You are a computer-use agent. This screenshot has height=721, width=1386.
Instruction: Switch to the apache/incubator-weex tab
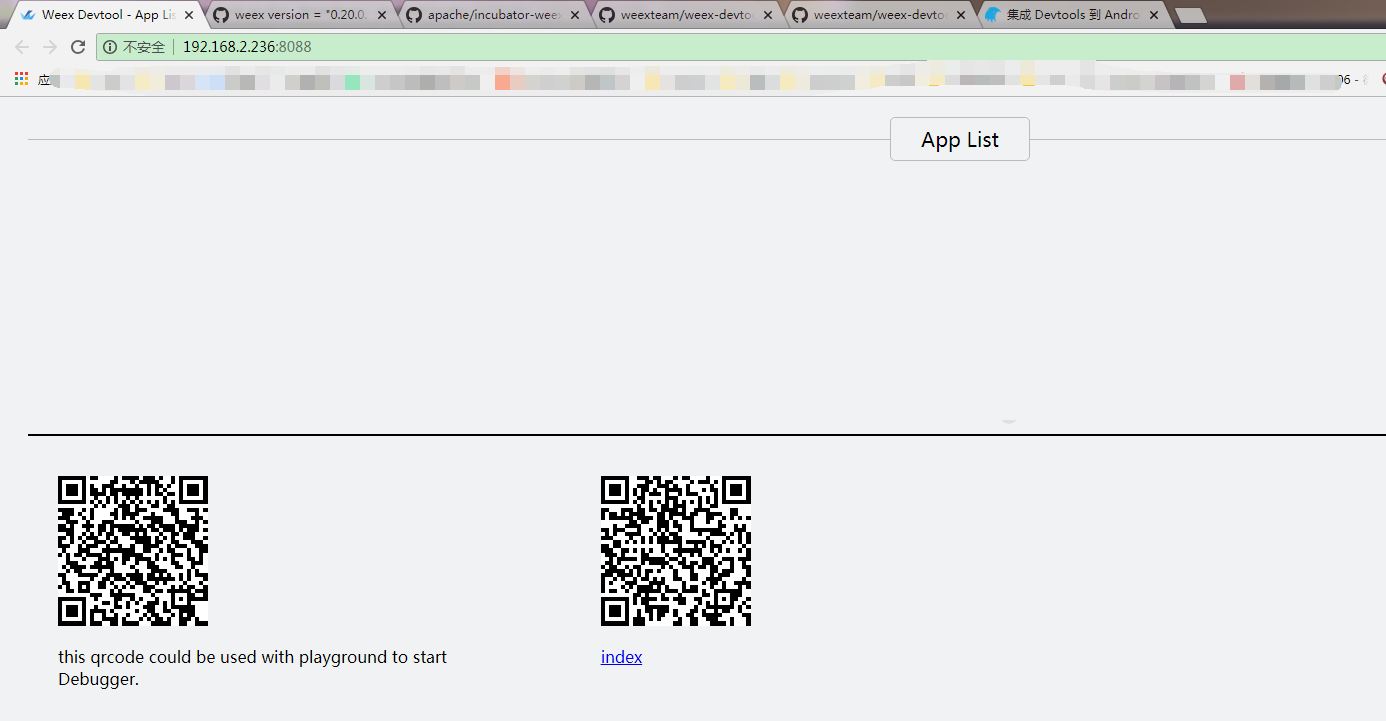click(x=495, y=15)
